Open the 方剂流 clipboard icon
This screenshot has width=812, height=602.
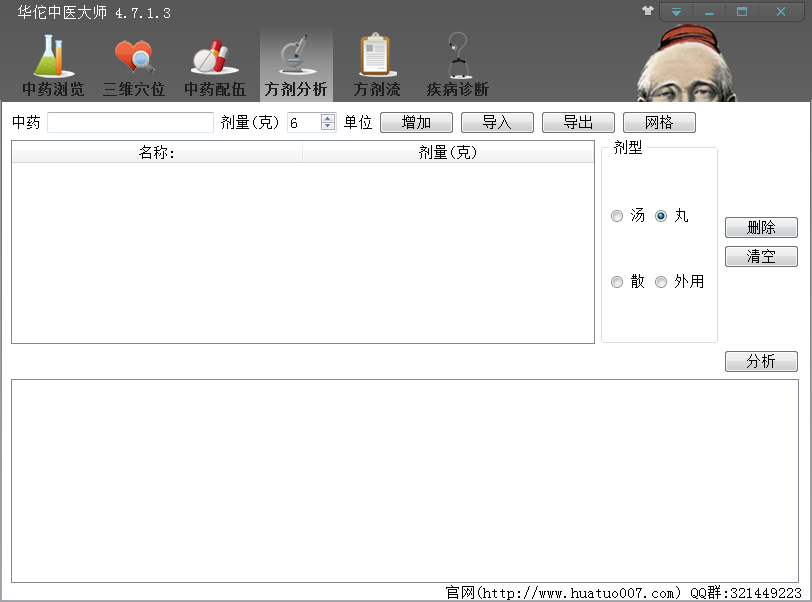[x=377, y=65]
